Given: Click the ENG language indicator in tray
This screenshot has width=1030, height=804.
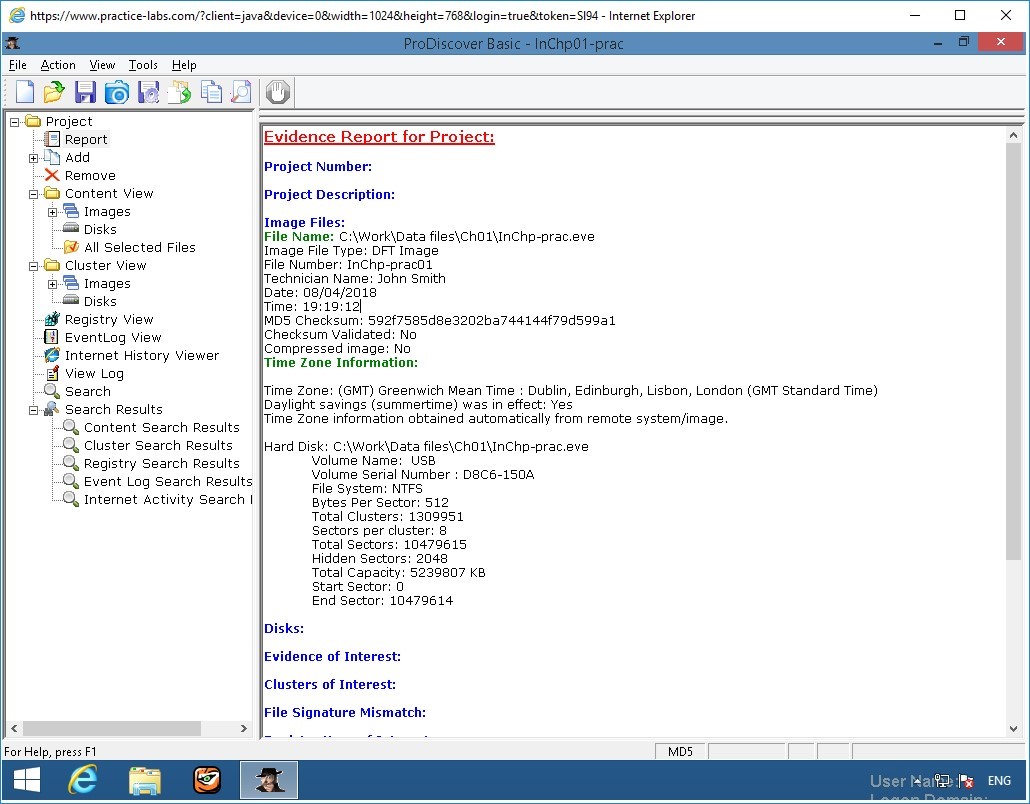Looking at the screenshot, I should point(999,781).
